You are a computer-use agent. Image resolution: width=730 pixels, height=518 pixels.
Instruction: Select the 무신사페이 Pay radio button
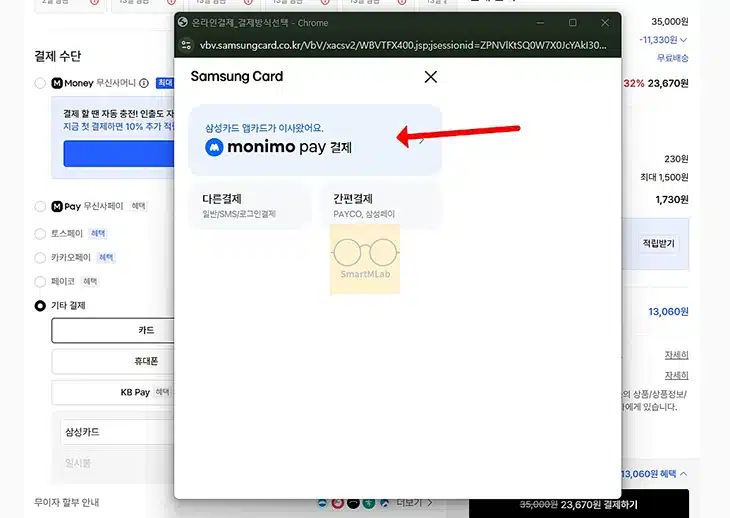(x=40, y=206)
